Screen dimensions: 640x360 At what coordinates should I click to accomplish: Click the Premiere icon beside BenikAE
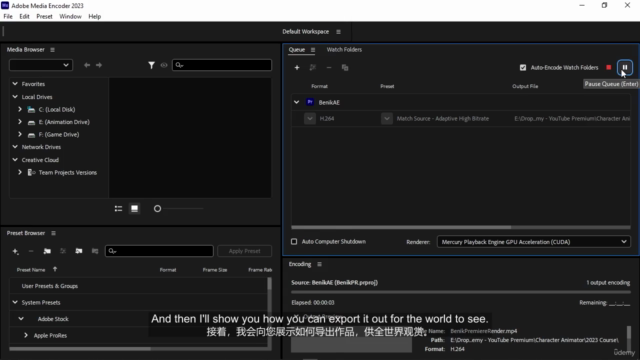(310, 102)
